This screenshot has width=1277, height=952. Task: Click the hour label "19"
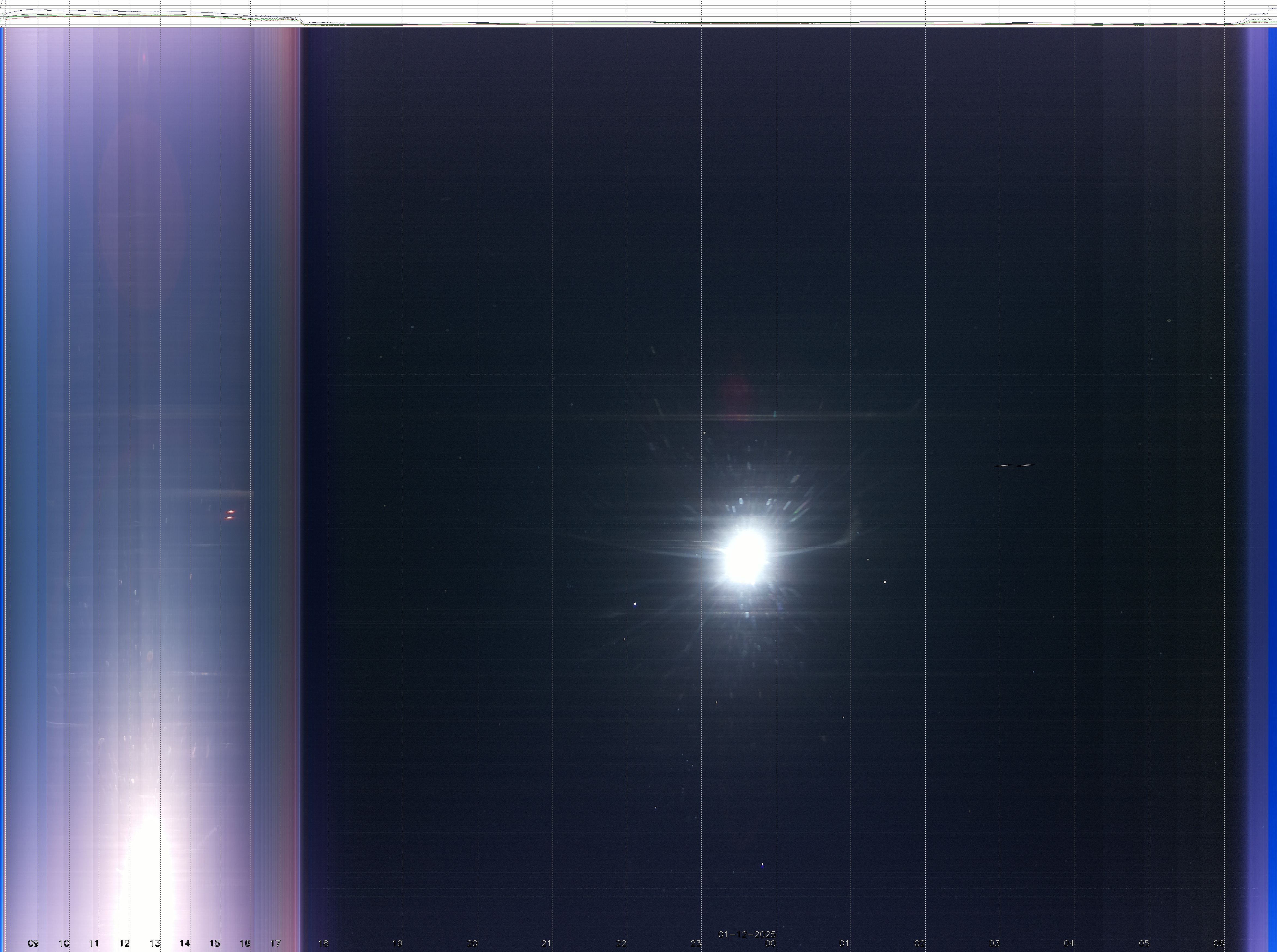[397, 943]
